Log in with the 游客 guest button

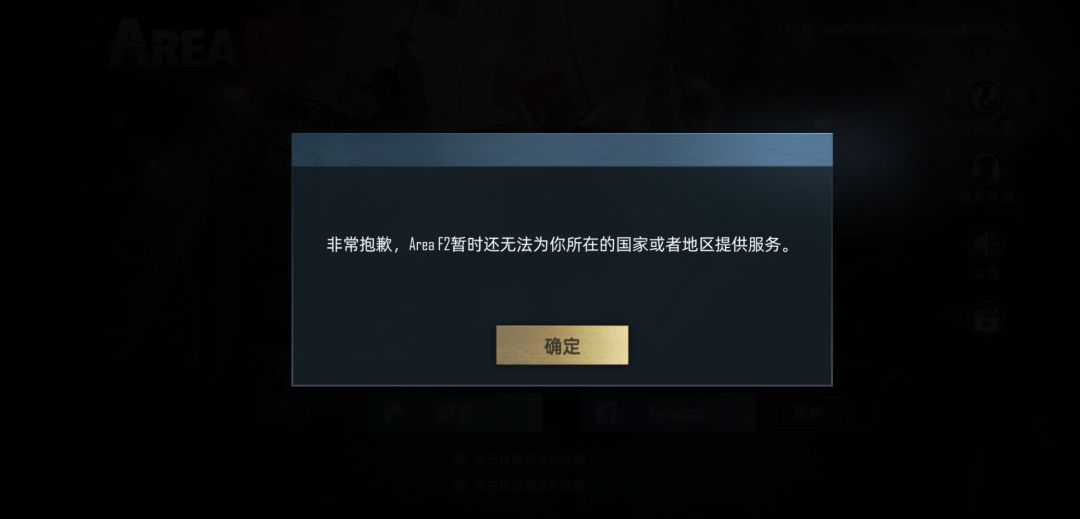[455, 413]
